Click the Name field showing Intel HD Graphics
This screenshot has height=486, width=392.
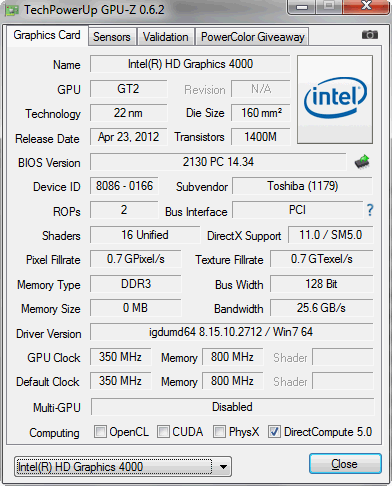[190, 64]
